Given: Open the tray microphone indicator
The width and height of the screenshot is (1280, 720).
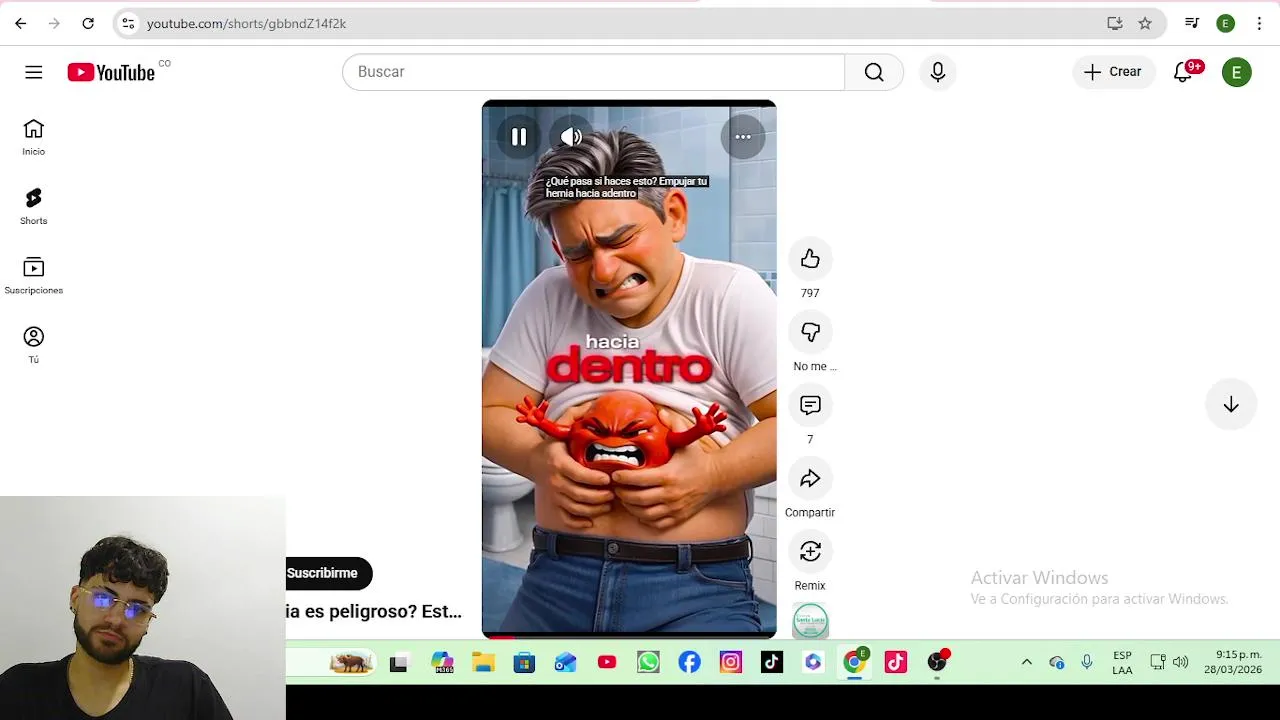Looking at the screenshot, I should 1087,662.
